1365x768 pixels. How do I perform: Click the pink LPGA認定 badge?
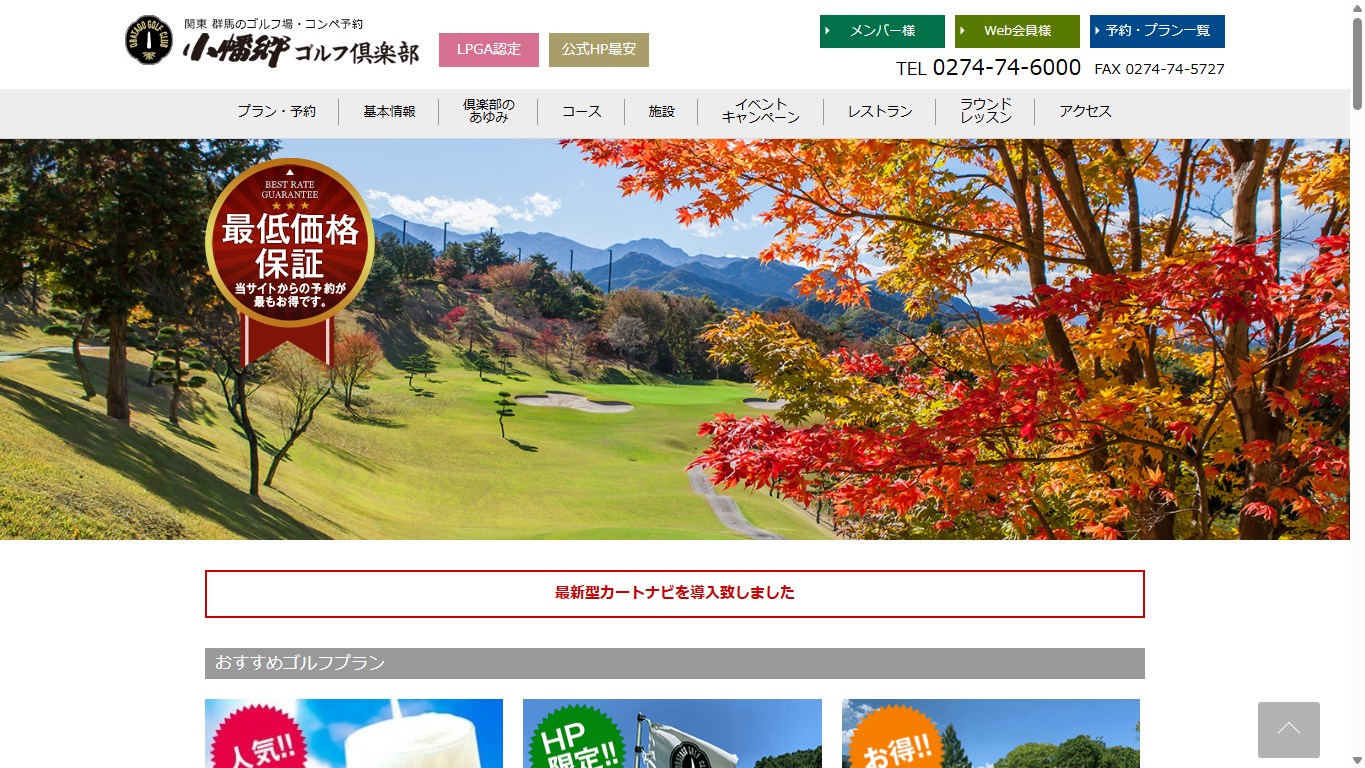pos(489,50)
